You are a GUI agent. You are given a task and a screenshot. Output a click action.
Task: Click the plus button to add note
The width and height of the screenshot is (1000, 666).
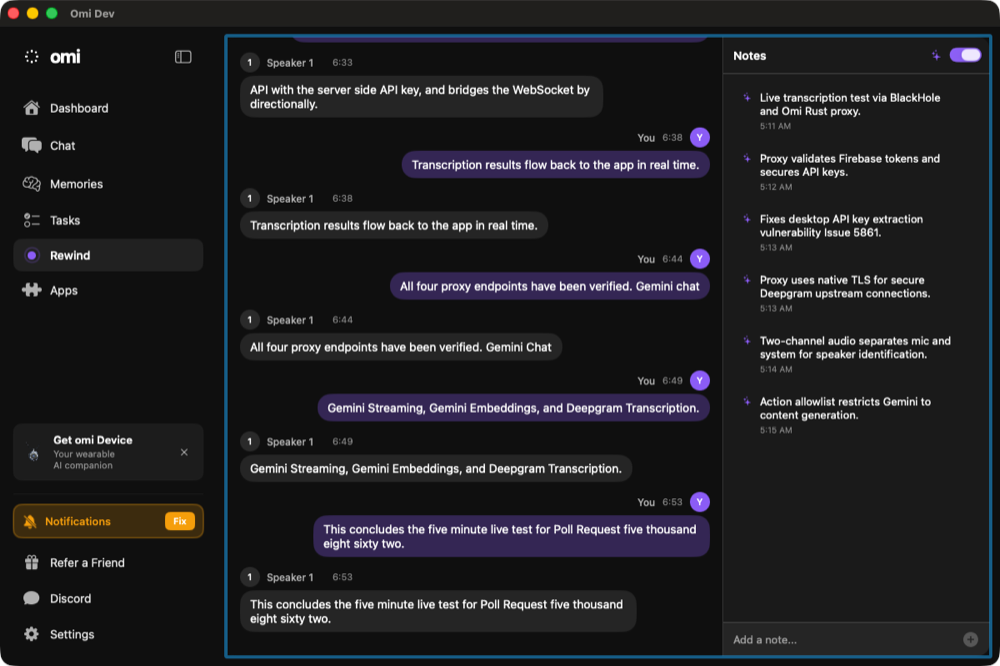pyautogui.click(x=971, y=640)
